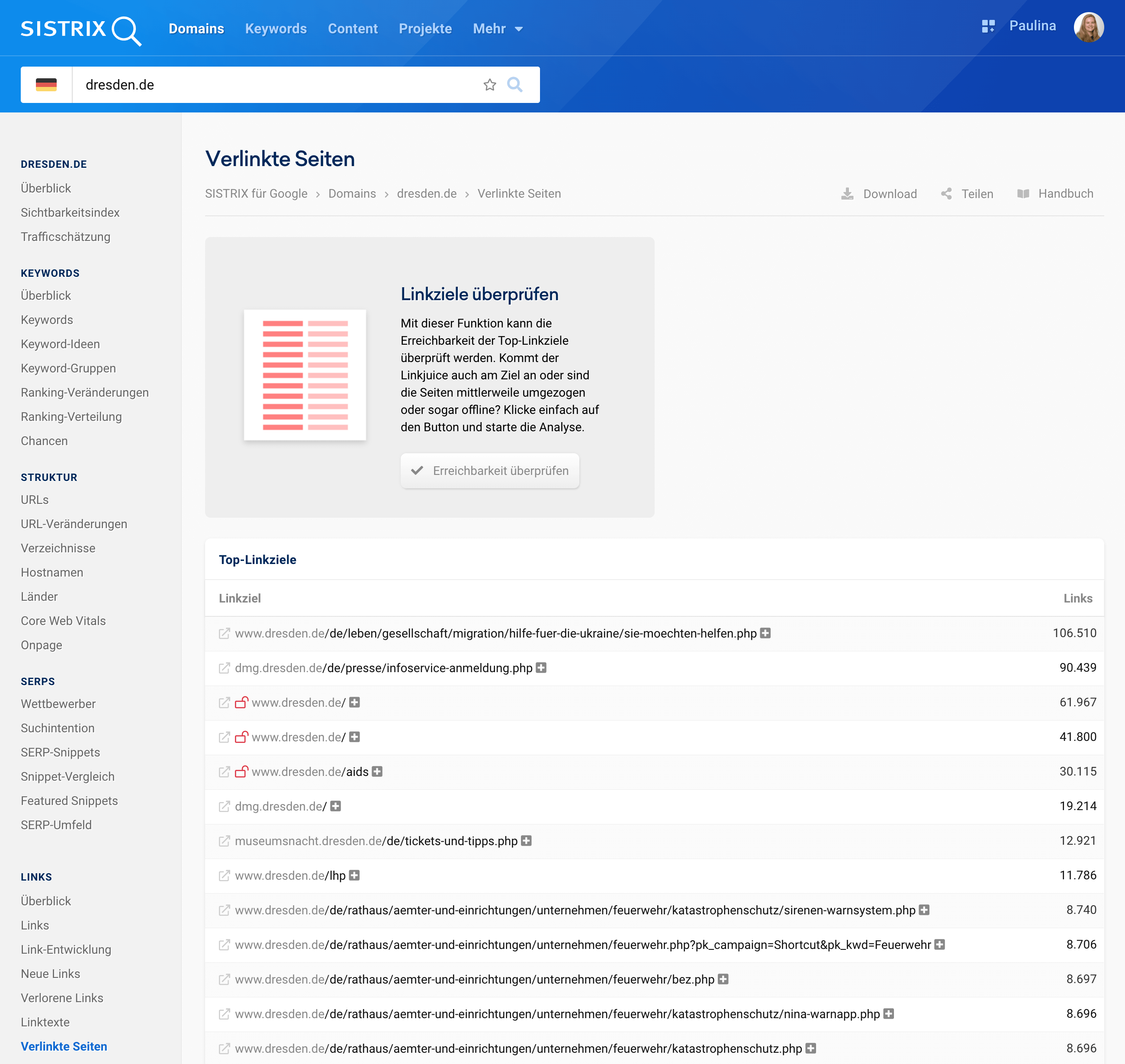Click the magnifier search icon
The image size is (1125, 1064).
tap(514, 85)
